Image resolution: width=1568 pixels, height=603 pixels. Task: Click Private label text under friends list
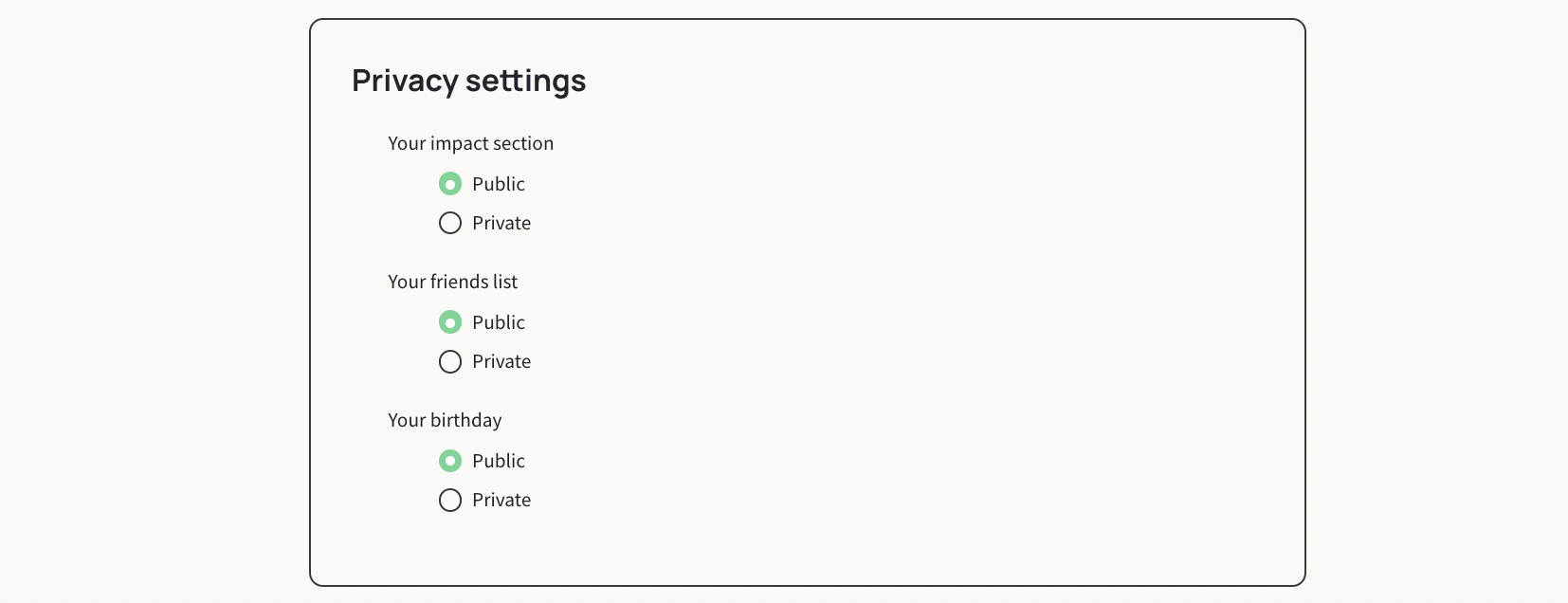pos(501,361)
